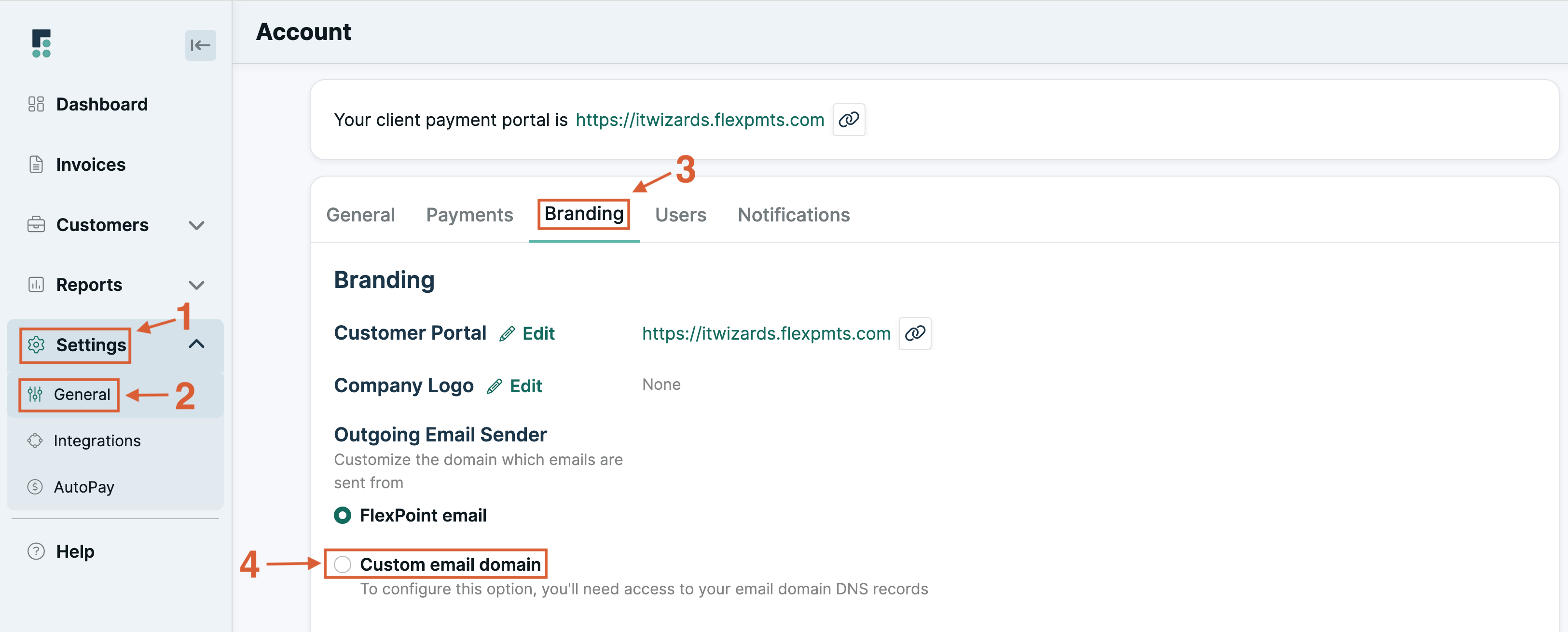The height and width of the screenshot is (632, 1568).
Task: Copy the client payment portal link icon
Action: click(x=849, y=119)
